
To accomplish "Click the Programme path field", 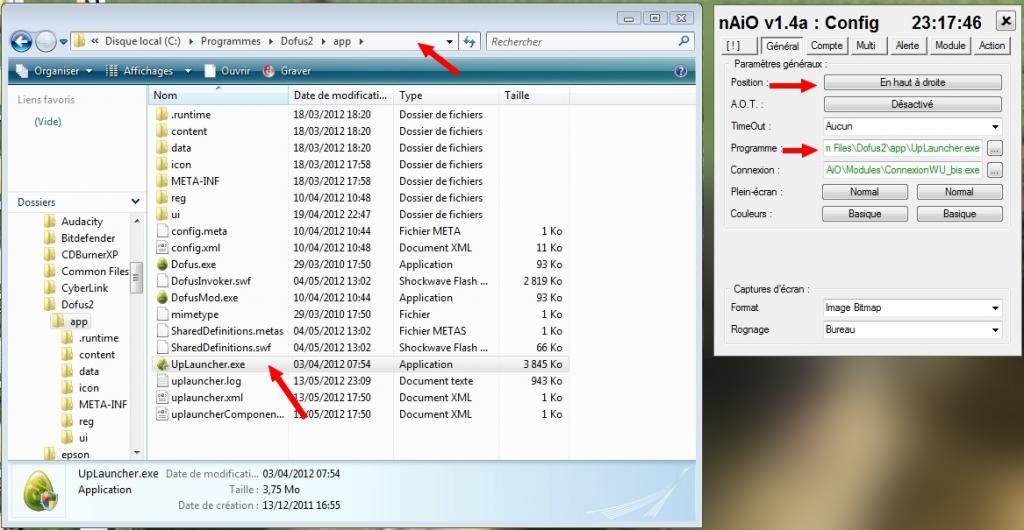I will pos(903,149).
